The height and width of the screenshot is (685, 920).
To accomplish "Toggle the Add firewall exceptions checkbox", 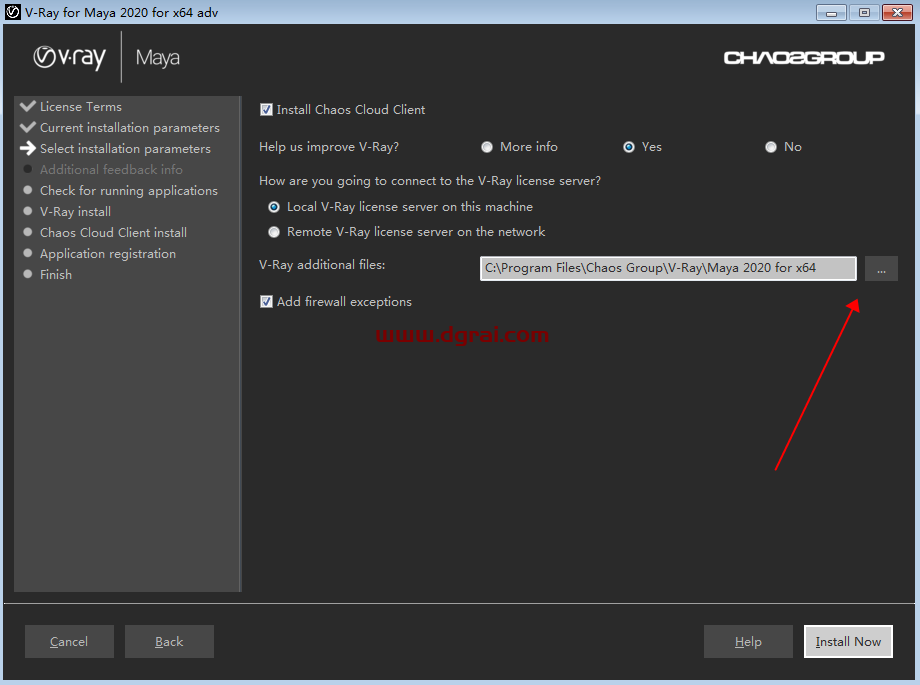I will point(266,302).
